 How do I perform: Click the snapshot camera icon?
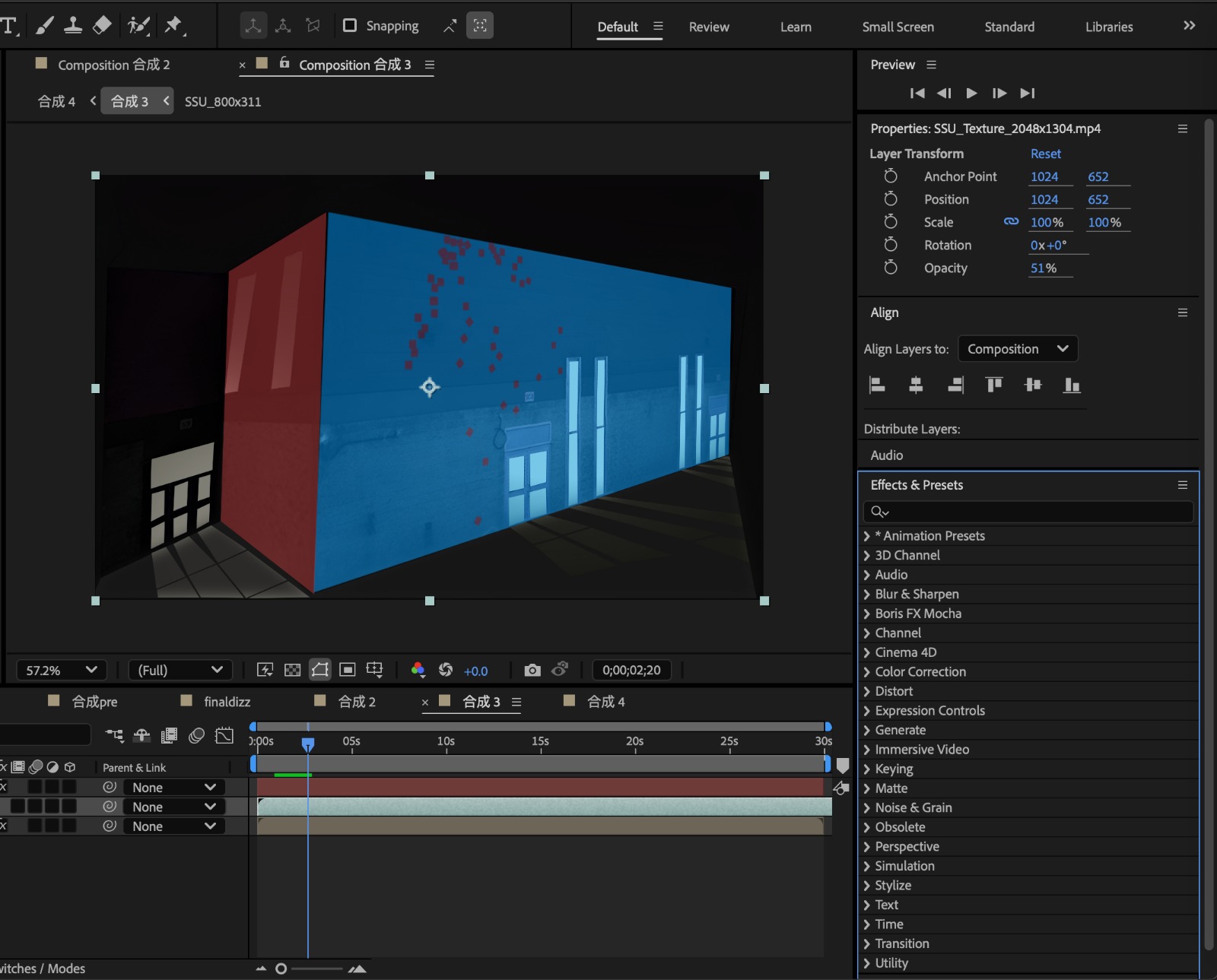(x=532, y=670)
